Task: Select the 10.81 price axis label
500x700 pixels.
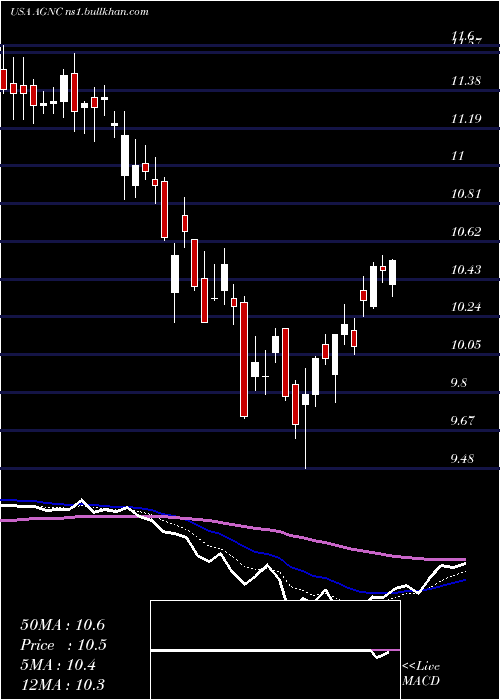Action: pyautogui.click(x=466, y=194)
